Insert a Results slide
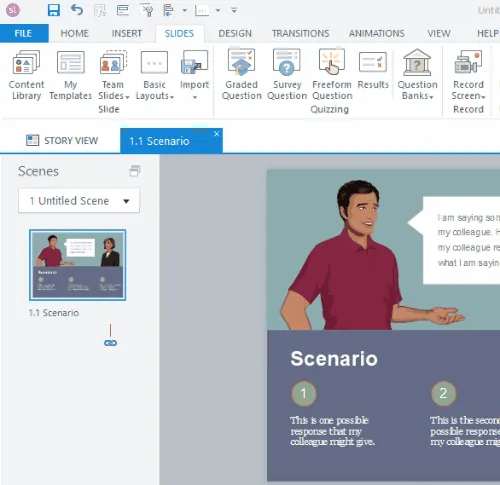Viewport: 500px width, 485px height. (x=373, y=71)
